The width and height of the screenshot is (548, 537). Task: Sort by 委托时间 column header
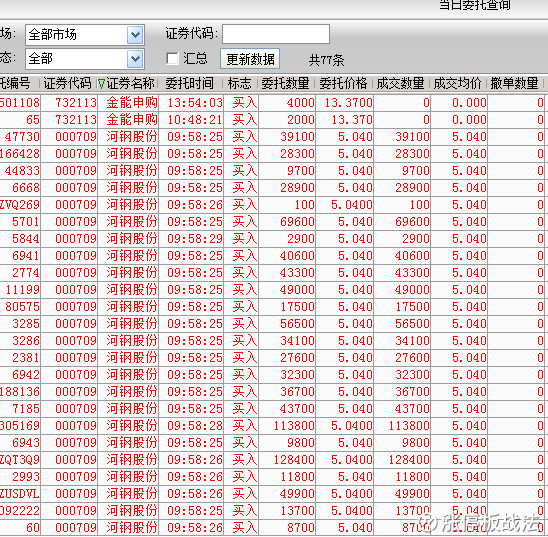pos(189,84)
